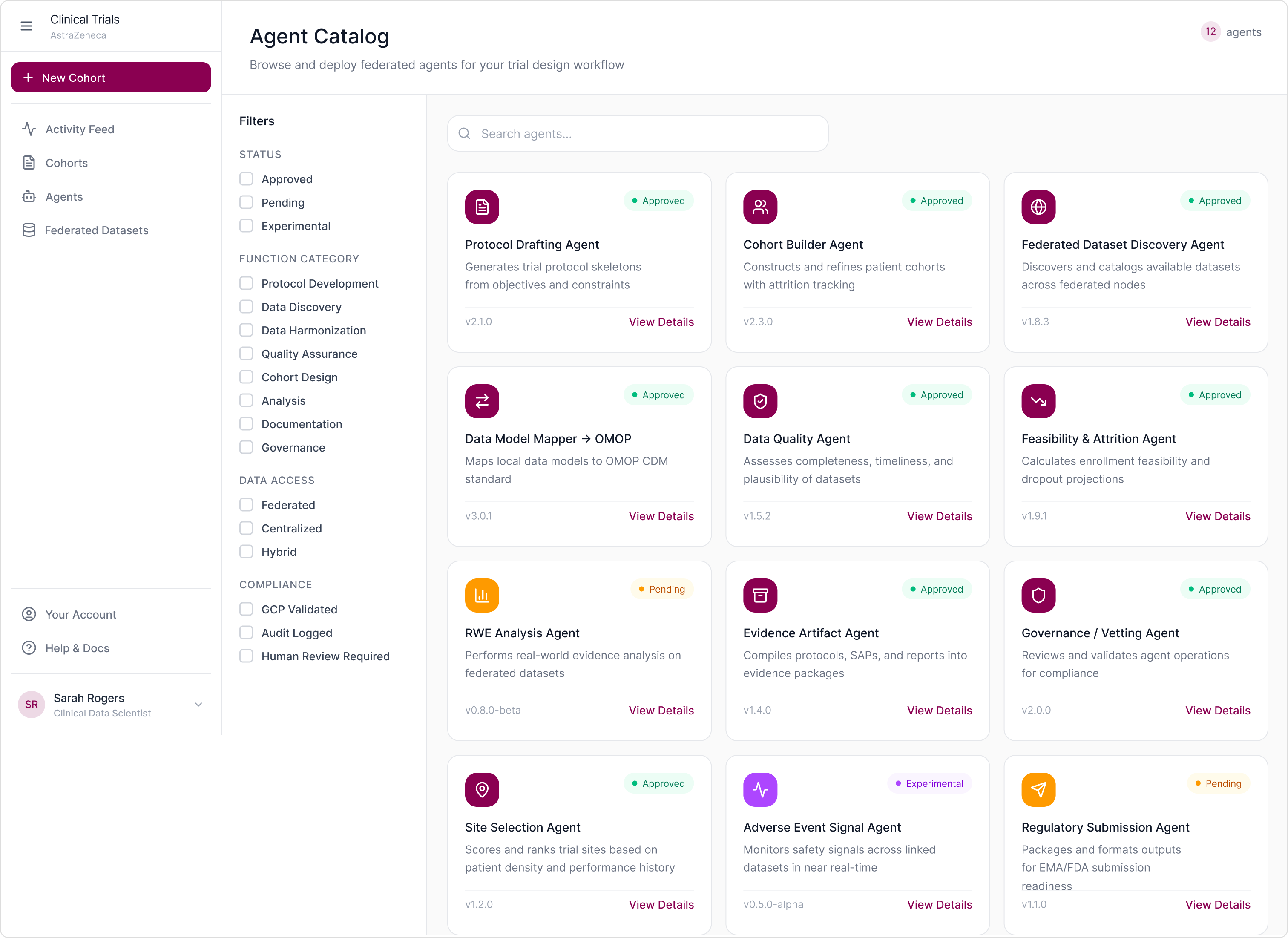This screenshot has width=1288, height=938.
Task: Click the Feasibility & Attrition trend-down icon
Action: [1039, 401]
